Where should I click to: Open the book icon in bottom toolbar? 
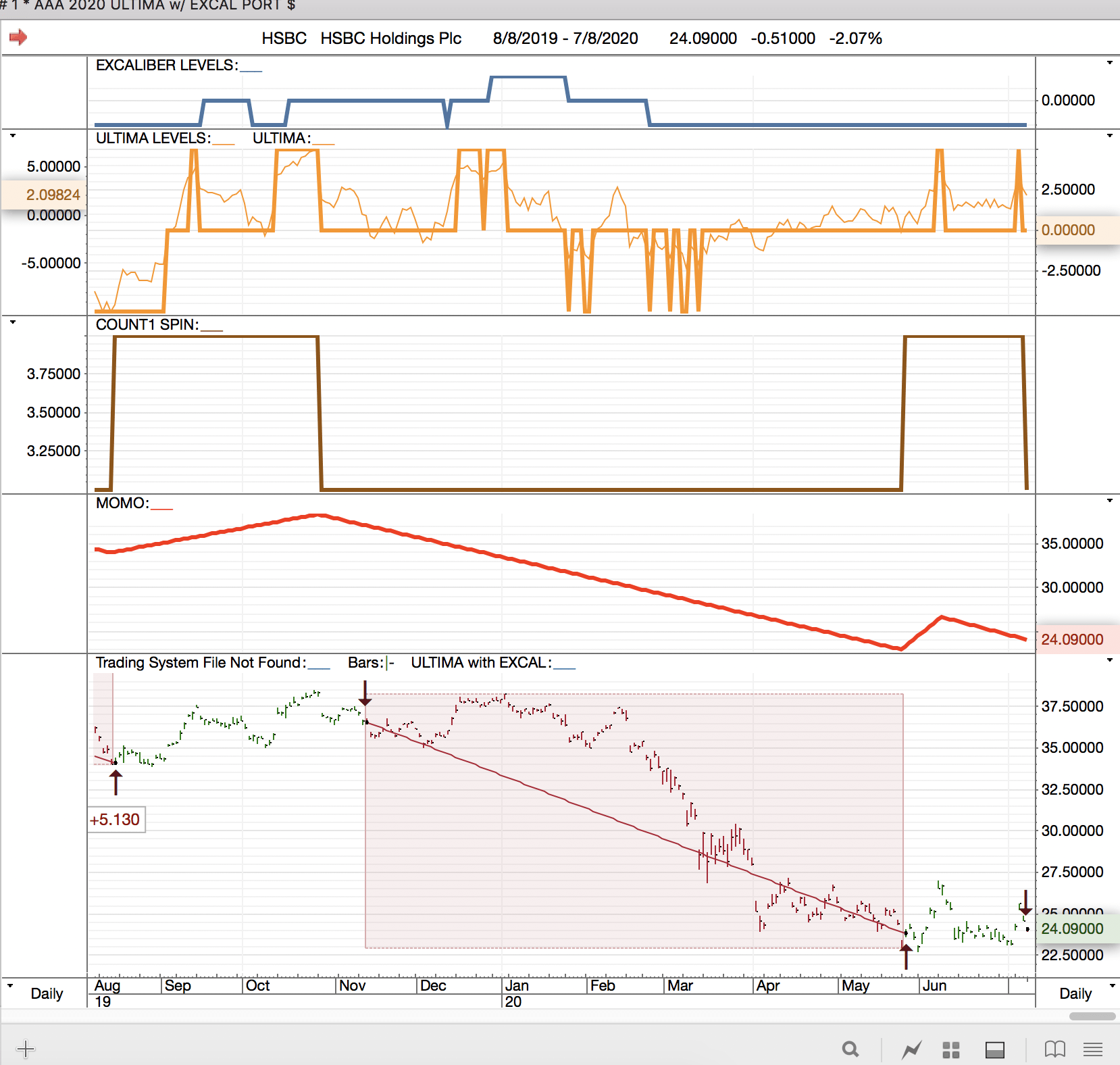click(1054, 1049)
